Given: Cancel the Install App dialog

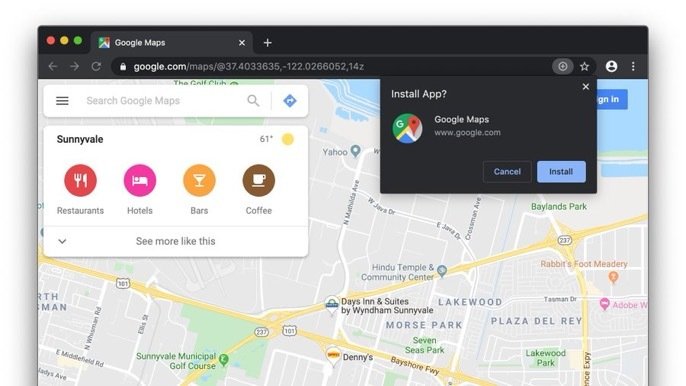Looking at the screenshot, I should tap(507, 172).
